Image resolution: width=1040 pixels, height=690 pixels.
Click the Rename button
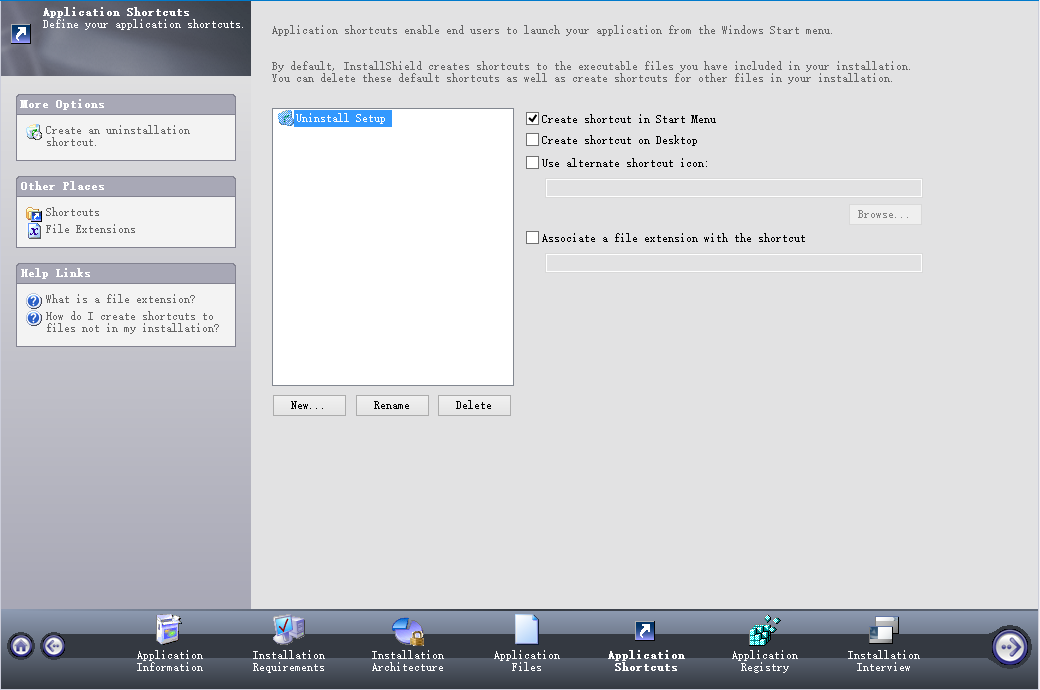tap(392, 405)
